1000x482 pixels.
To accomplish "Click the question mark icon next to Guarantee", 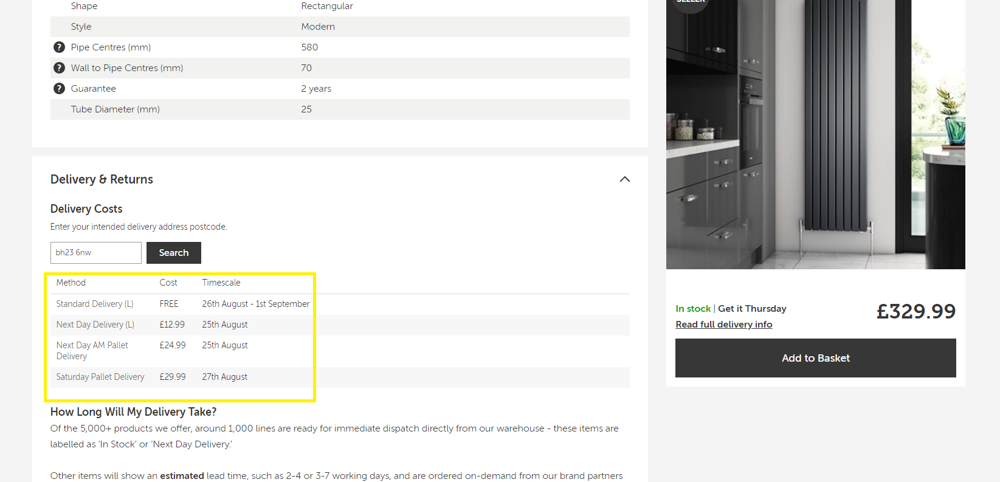I will (59, 89).
